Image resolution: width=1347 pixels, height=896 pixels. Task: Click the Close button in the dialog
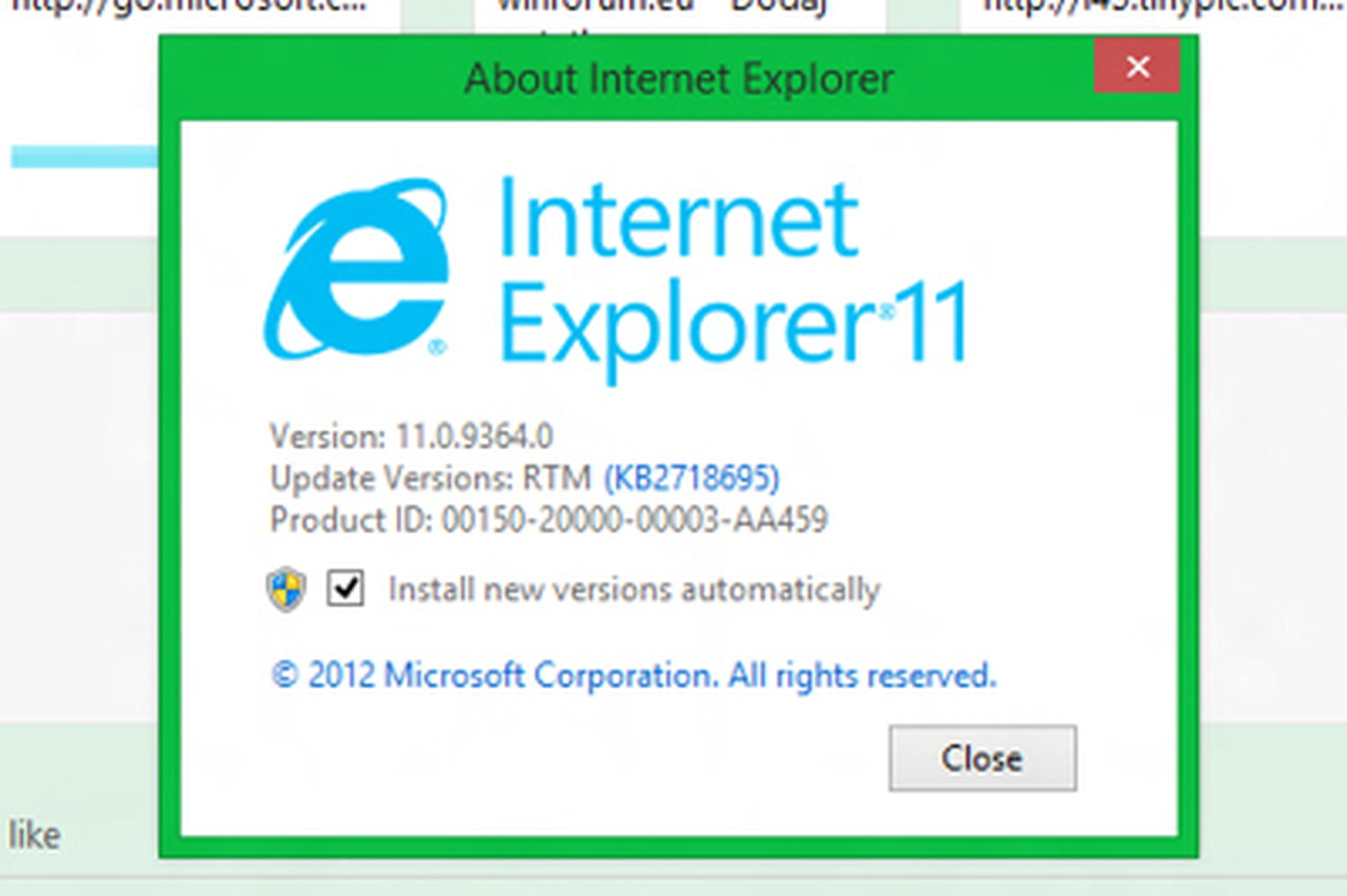tap(982, 759)
